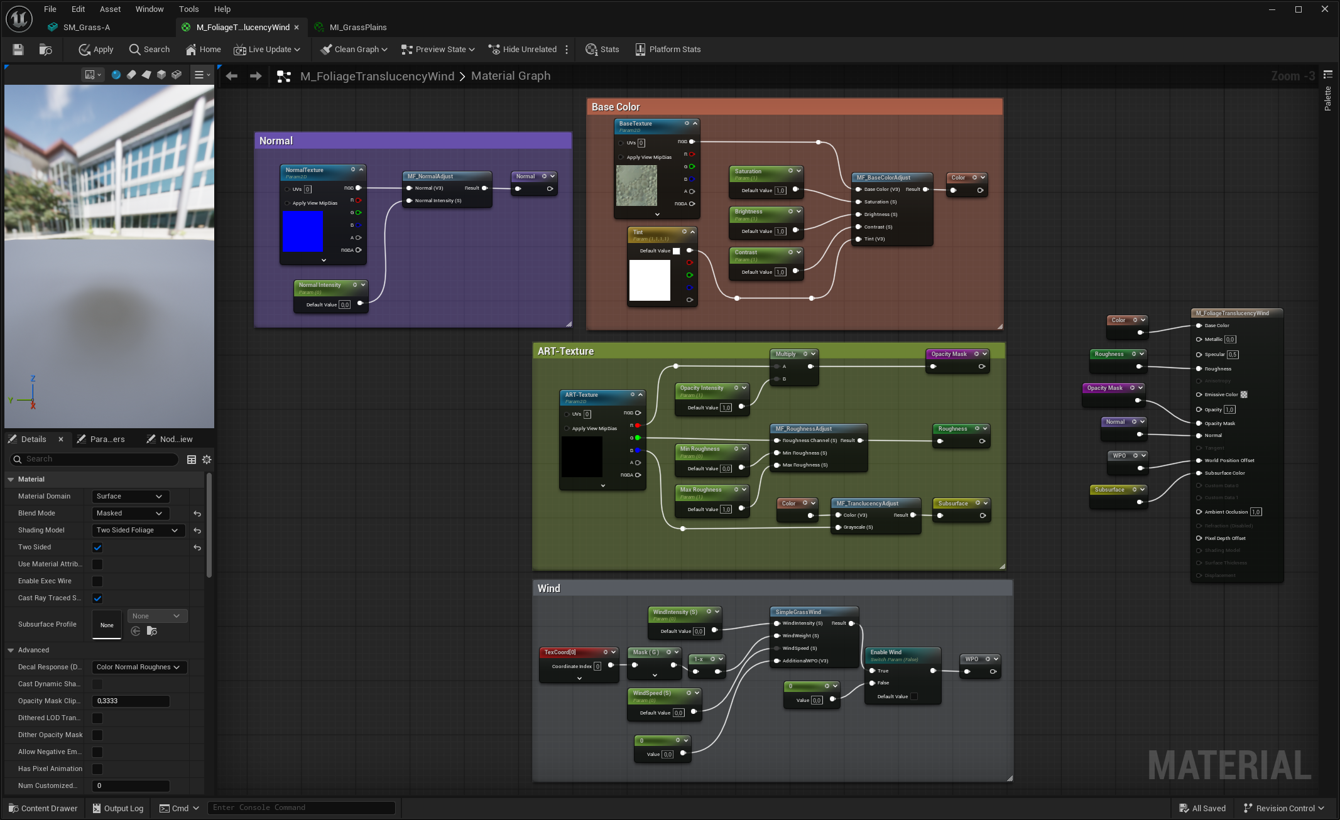The width and height of the screenshot is (1340, 820).
Task: Click the graph back navigation arrow
Action: [232, 76]
